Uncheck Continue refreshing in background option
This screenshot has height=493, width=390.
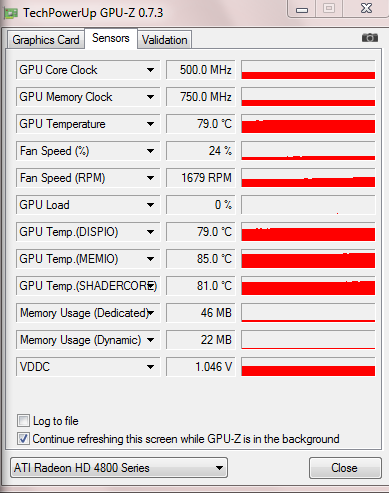pyautogui.click(x=23, y=439)
